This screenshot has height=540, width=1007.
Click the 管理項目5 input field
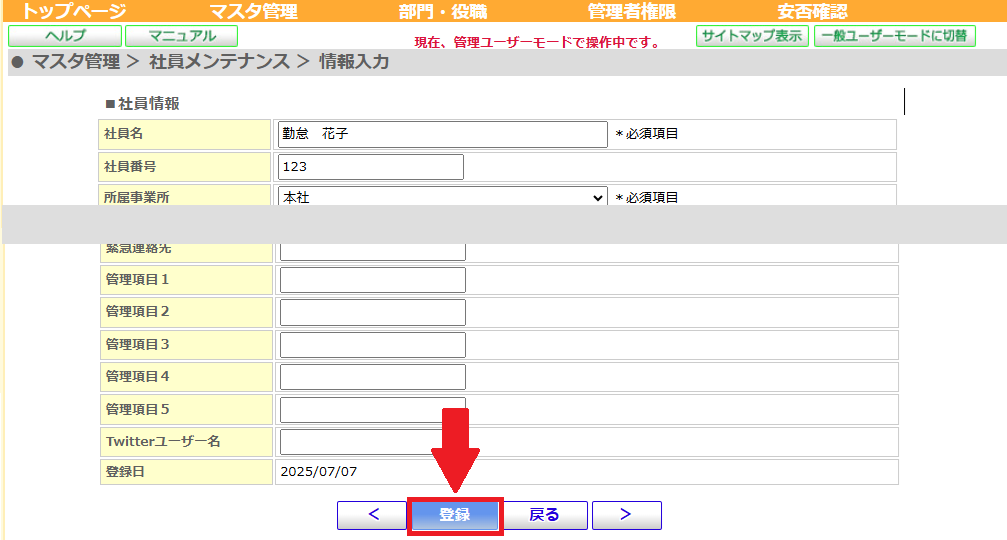[x=372, y=409]
